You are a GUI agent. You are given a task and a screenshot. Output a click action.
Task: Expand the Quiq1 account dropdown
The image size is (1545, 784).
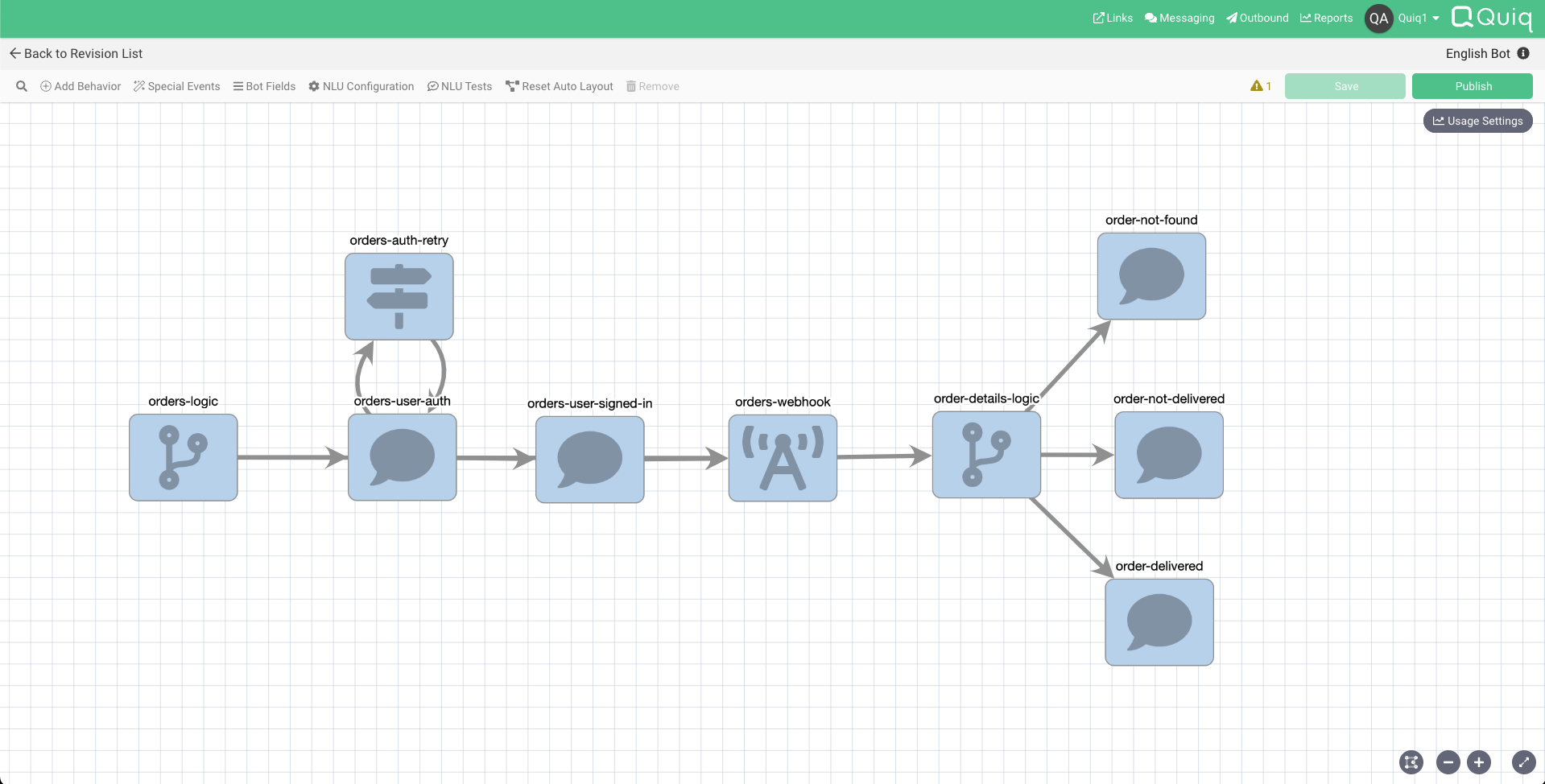[1419, 18]
